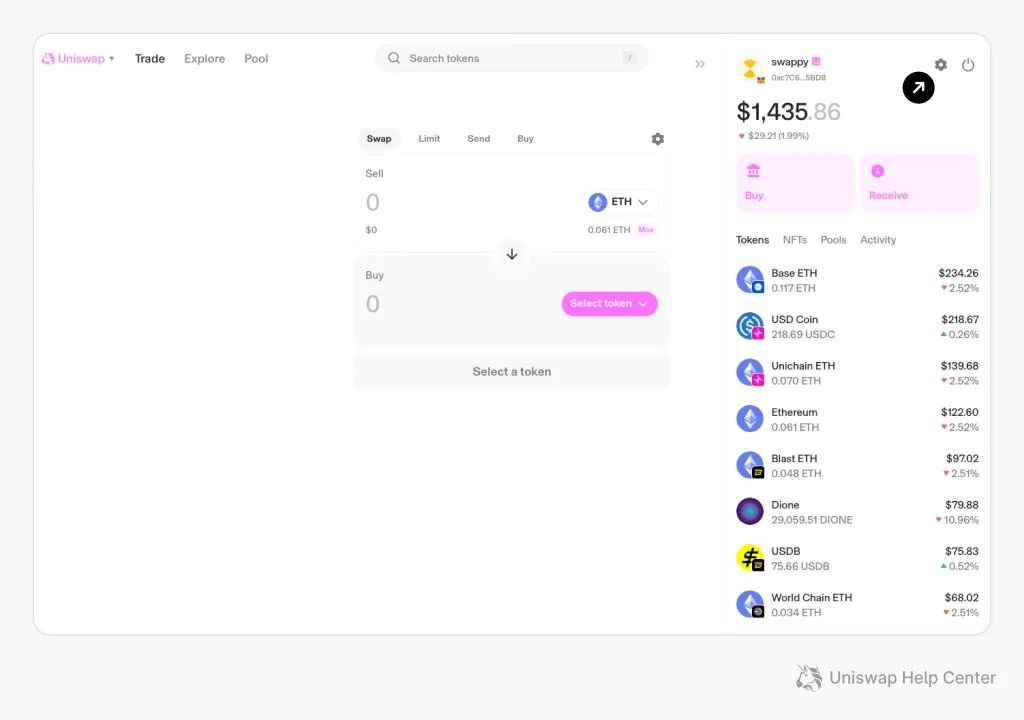
Task: Switch to the Buy tab in swap widget
Action: click(525, 139)
